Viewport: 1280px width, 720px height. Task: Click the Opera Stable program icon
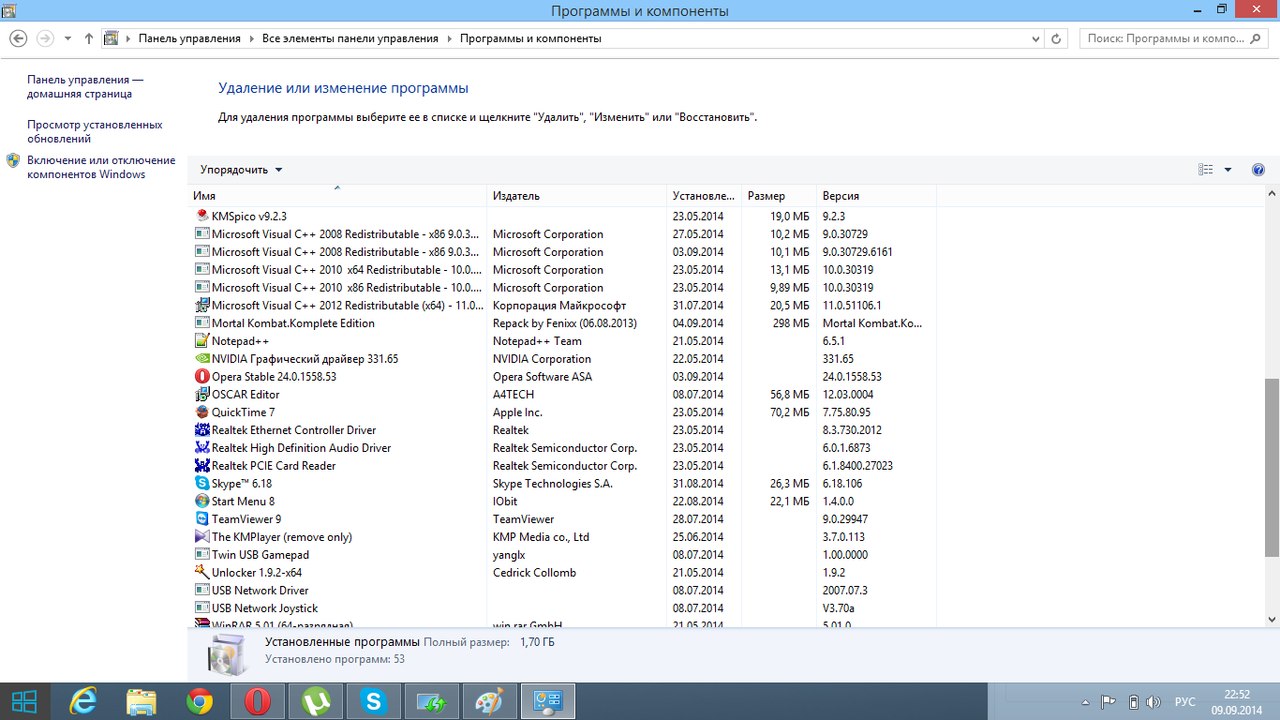tap(202, 377)
